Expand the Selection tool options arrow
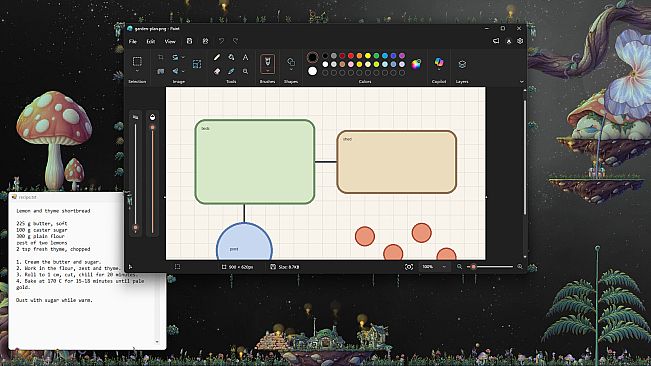 [137, 71]
